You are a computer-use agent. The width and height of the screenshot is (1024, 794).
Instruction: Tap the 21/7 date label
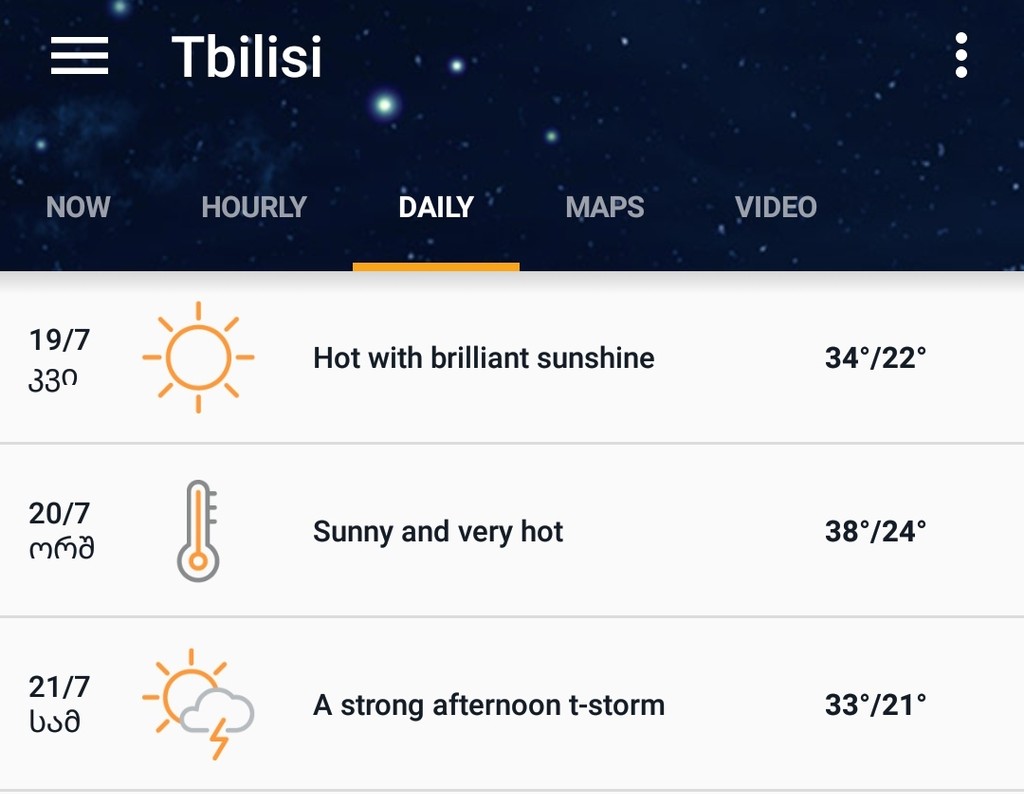(59, 687)
